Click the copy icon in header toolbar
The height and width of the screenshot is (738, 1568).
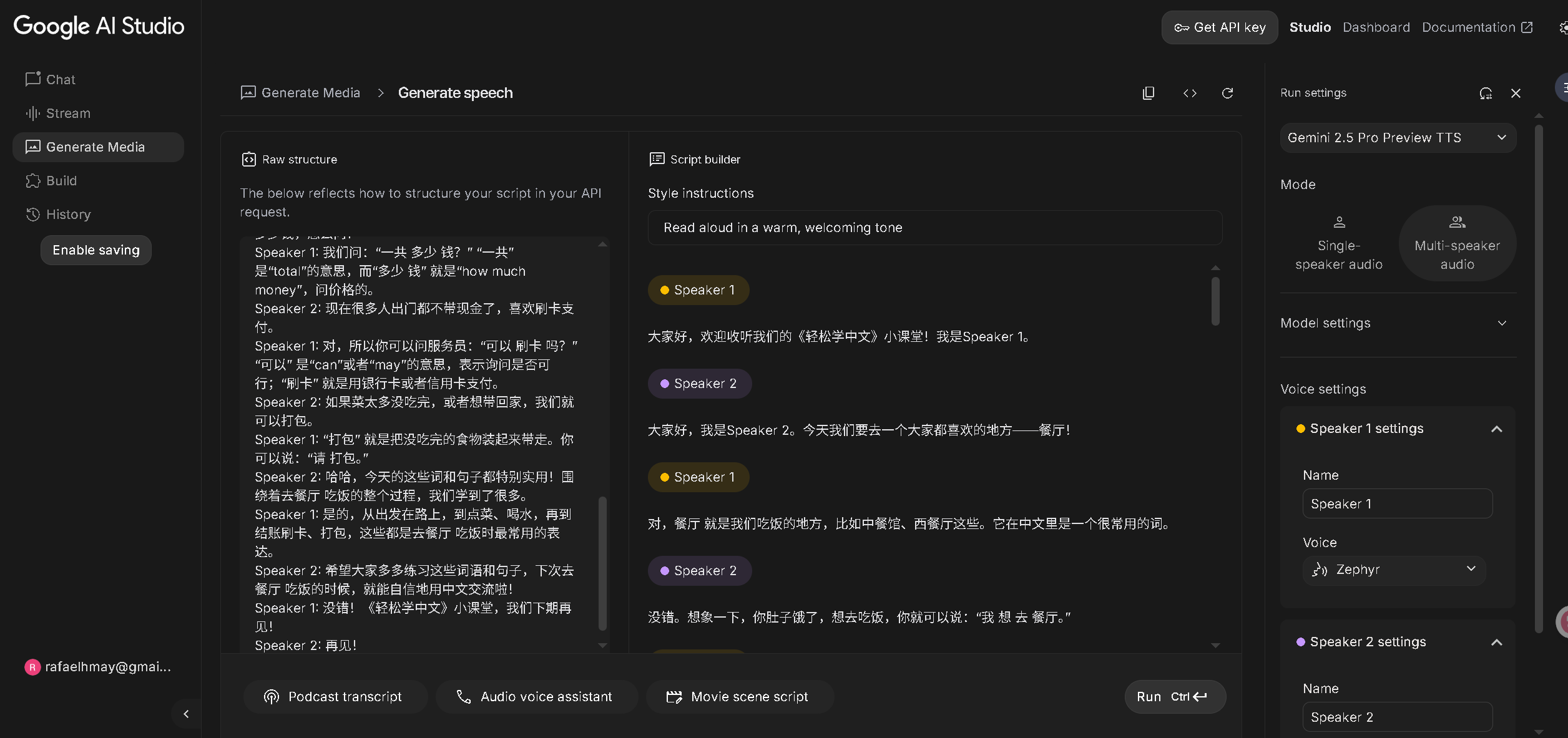[1149, 93]
